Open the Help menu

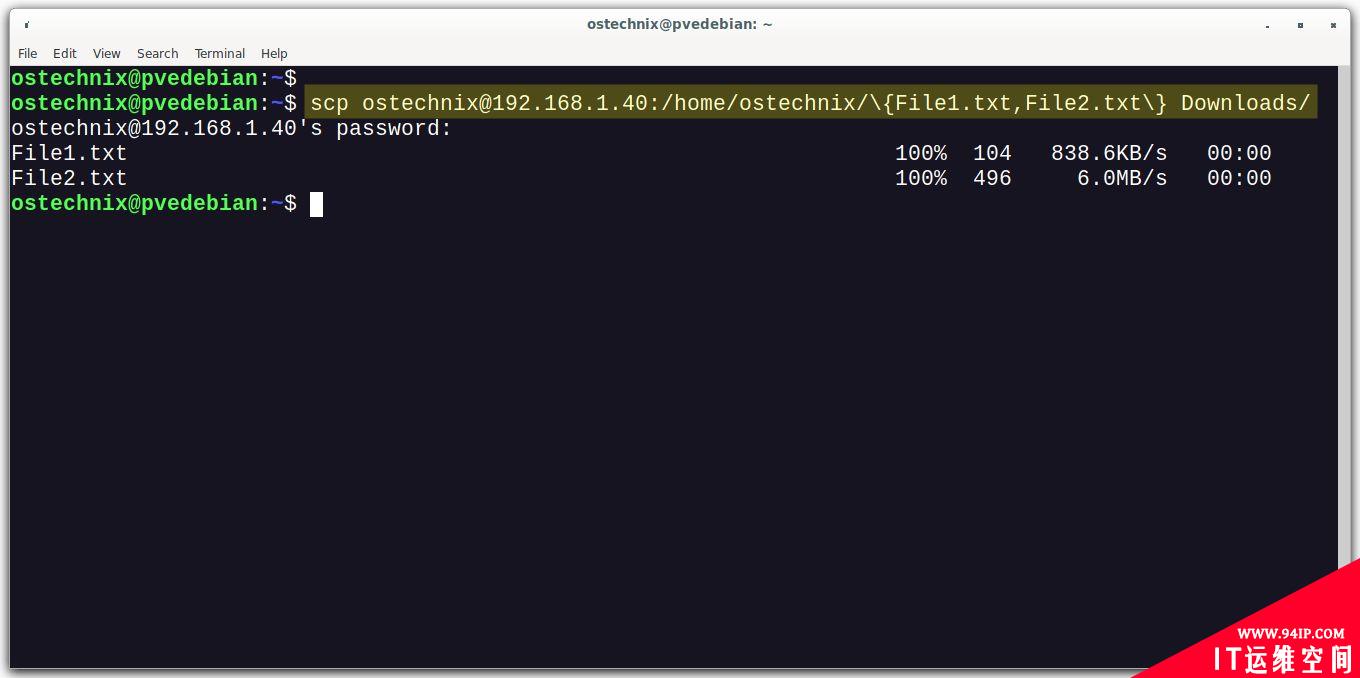tap(274, 53)
